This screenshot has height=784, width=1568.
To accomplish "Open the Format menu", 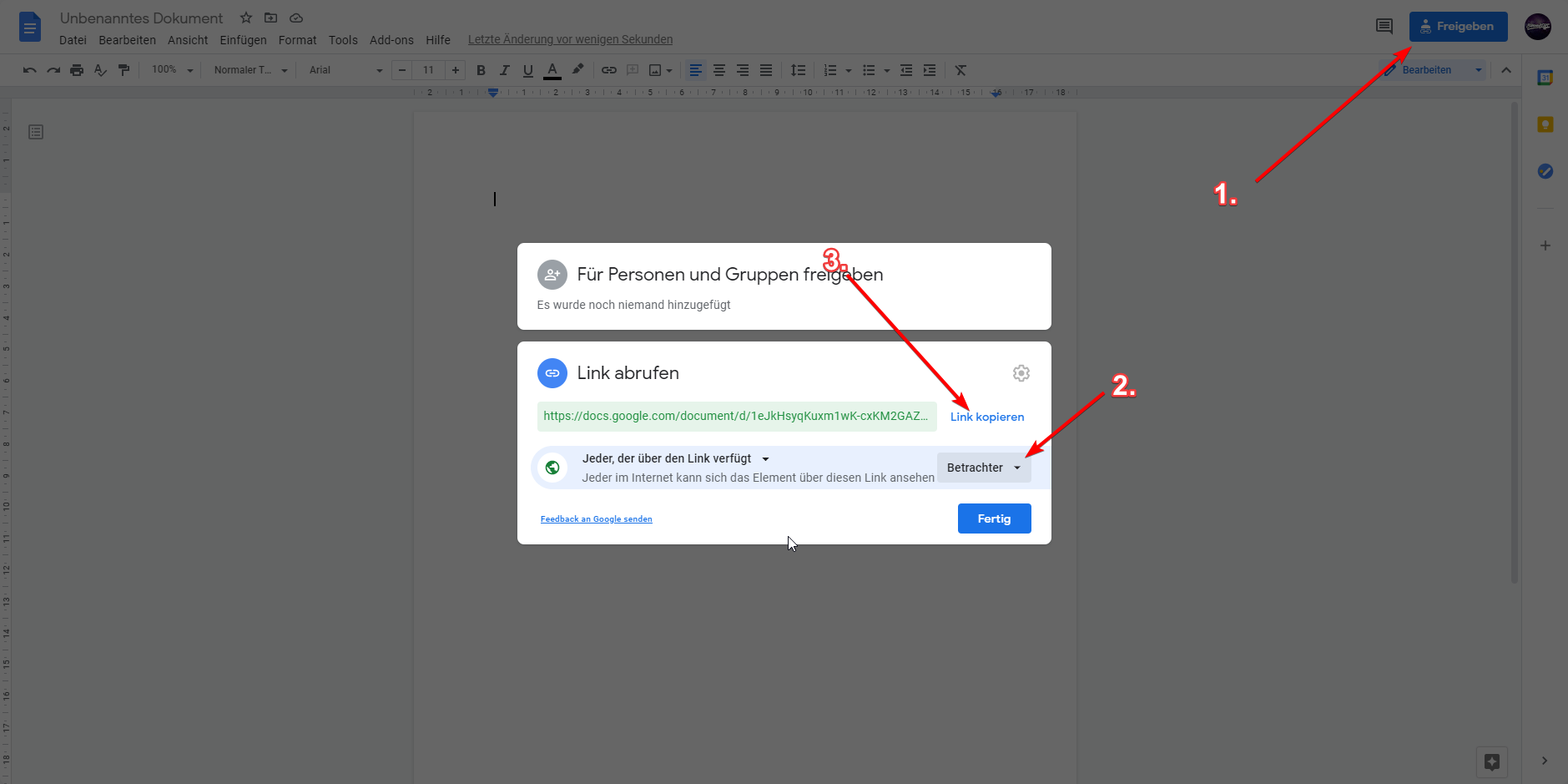I will [x=297, y=40].
